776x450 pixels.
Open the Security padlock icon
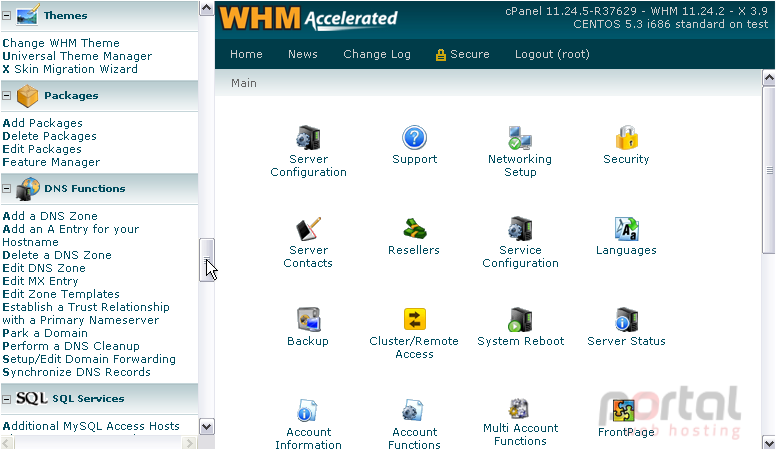coord(626,138)
